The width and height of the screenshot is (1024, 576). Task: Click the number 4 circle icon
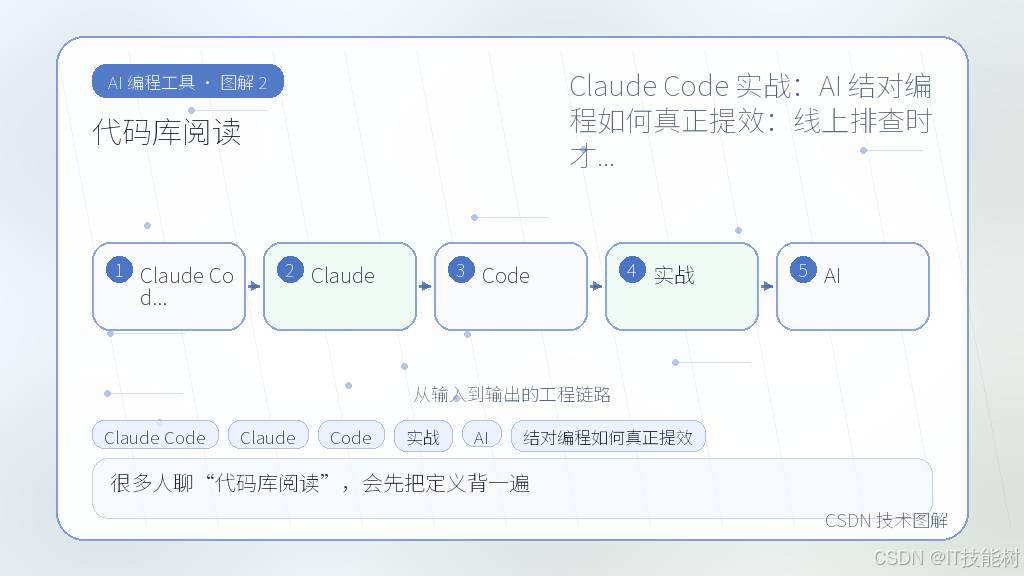pyautogui.click(x=632, y=270)
